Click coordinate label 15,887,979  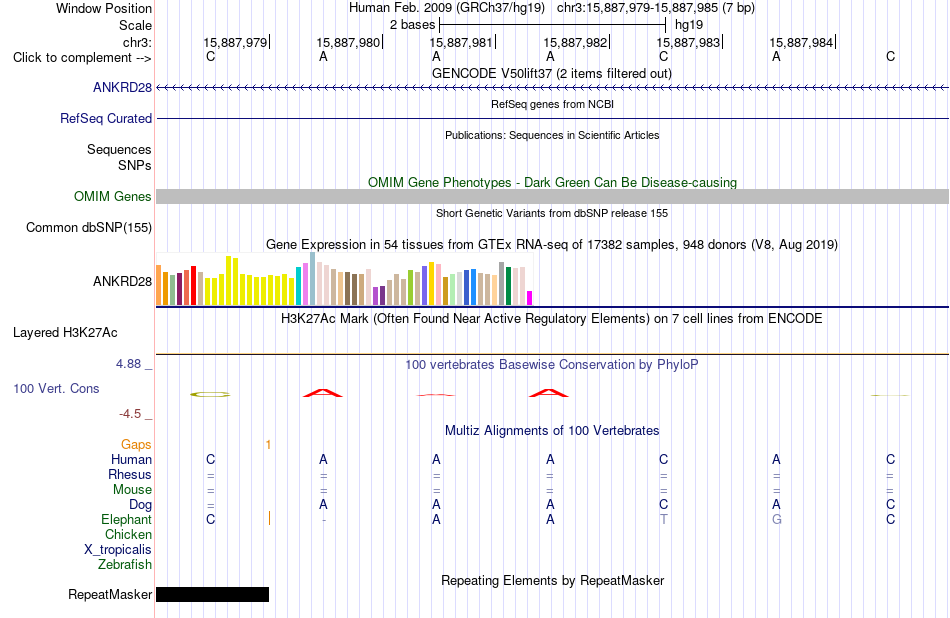[235, 42]
